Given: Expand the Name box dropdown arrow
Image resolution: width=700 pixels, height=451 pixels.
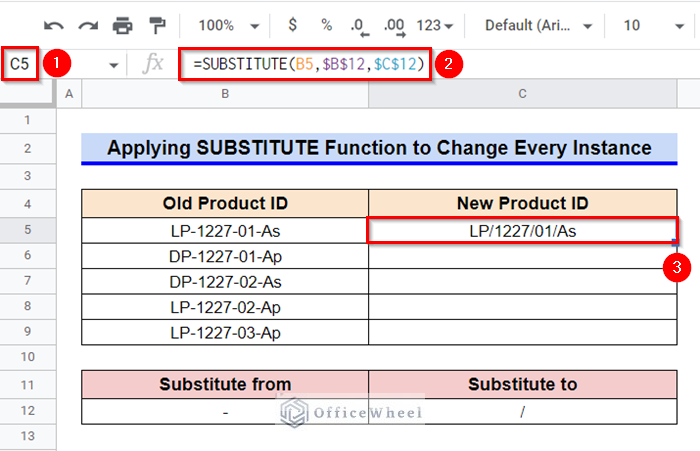Looking at the screenshot, I should [x=114, y=66].
